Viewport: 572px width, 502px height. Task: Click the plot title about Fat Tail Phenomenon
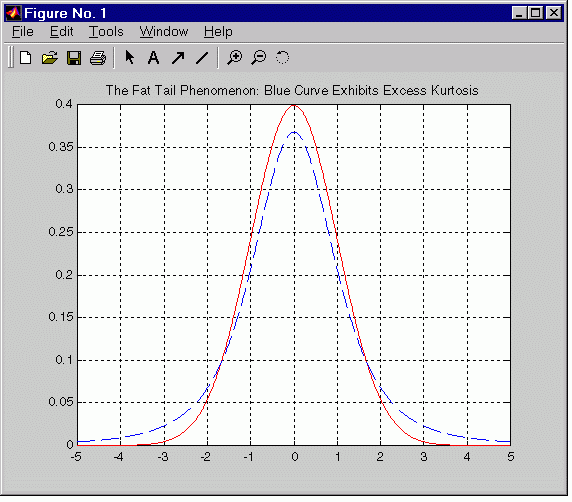292,90
